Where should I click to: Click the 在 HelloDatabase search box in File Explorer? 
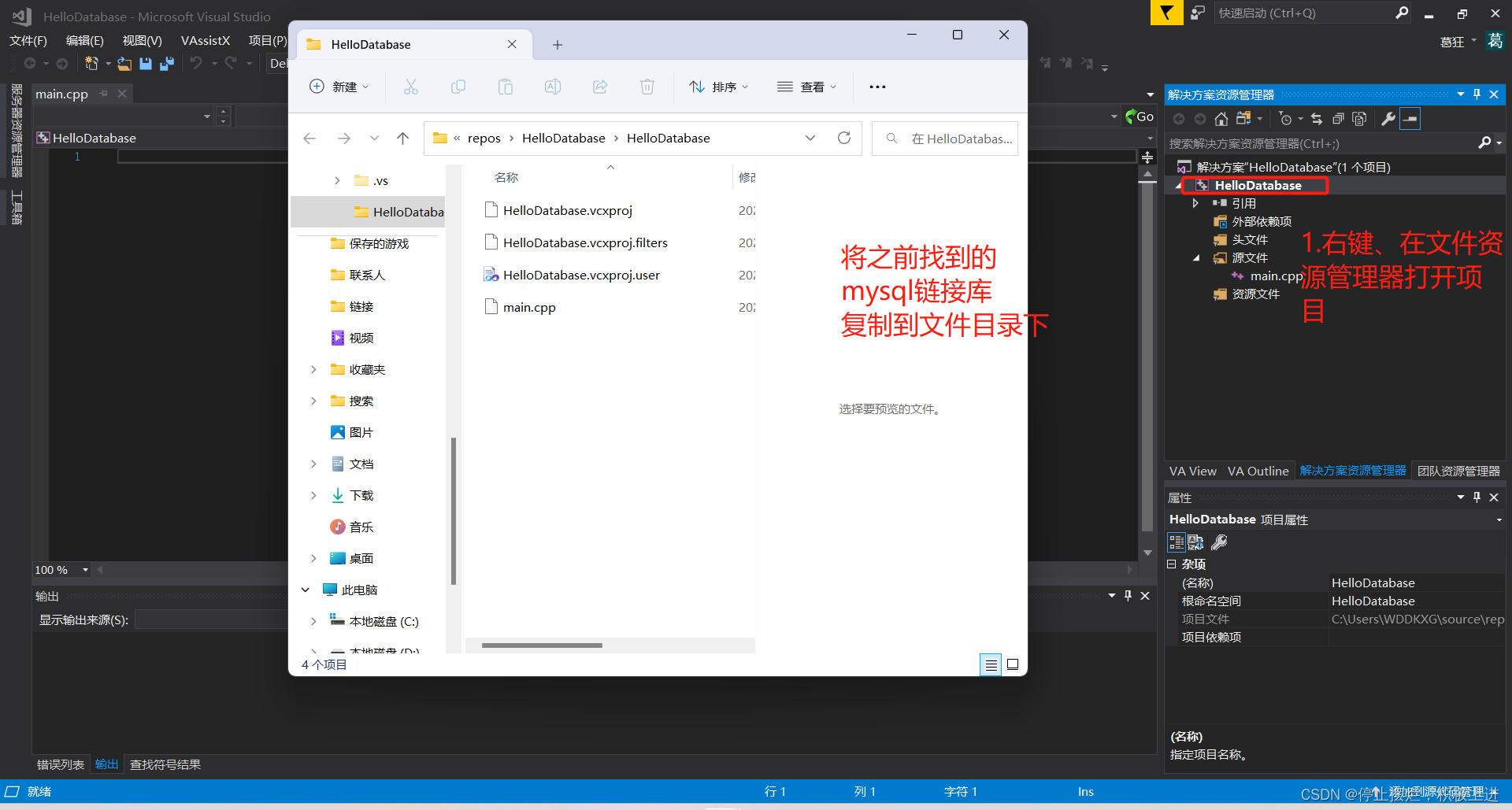coord(945,139)
